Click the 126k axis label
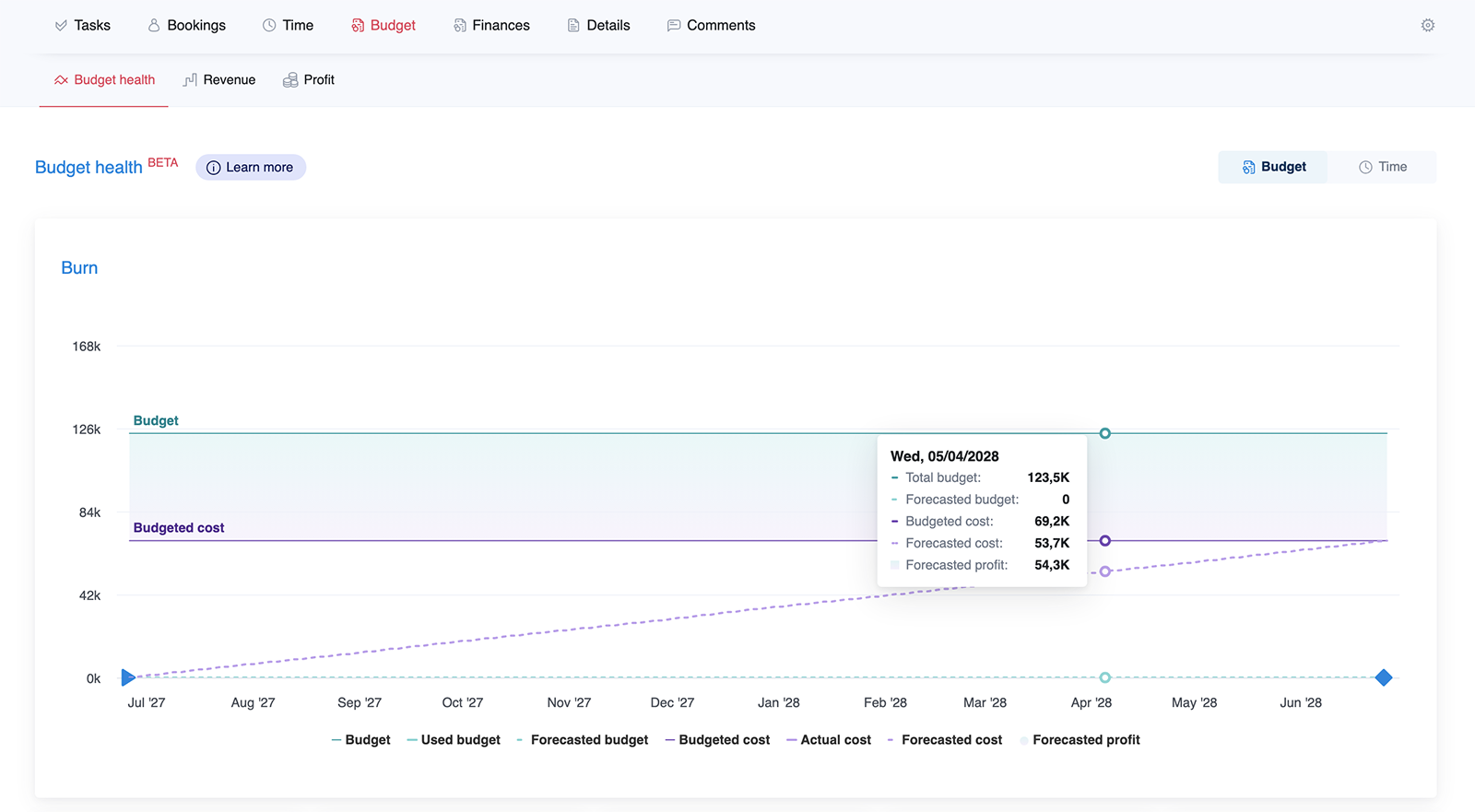This screenshot has width=1475, height=812. point(87,430)
